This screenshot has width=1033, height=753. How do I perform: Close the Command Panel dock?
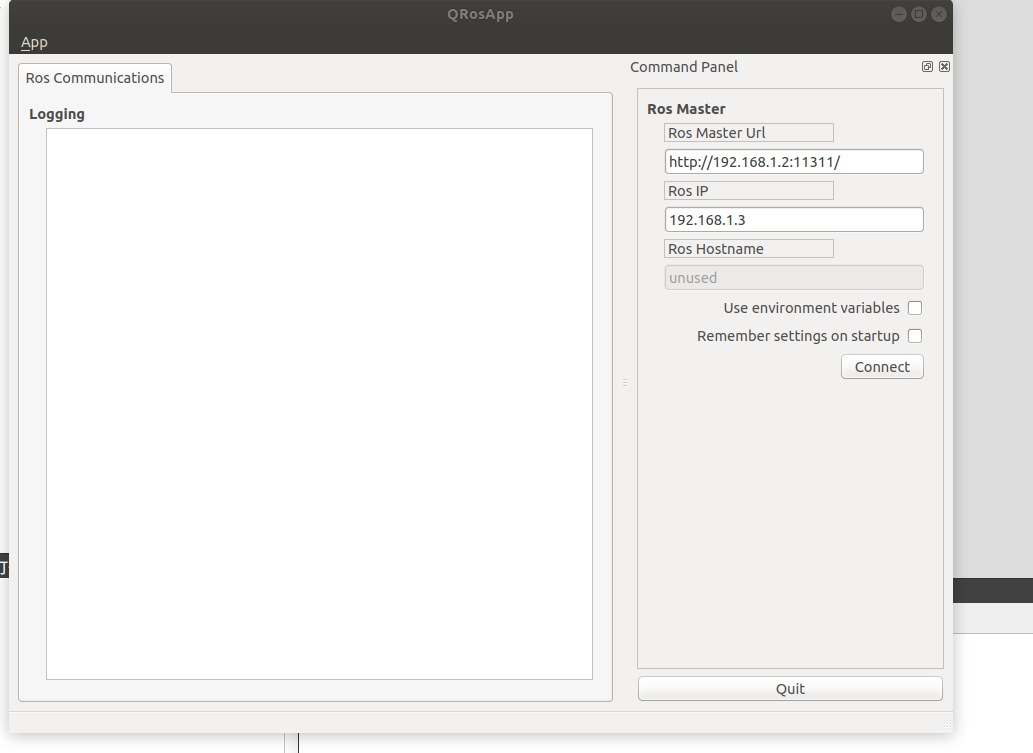(944, 67)
